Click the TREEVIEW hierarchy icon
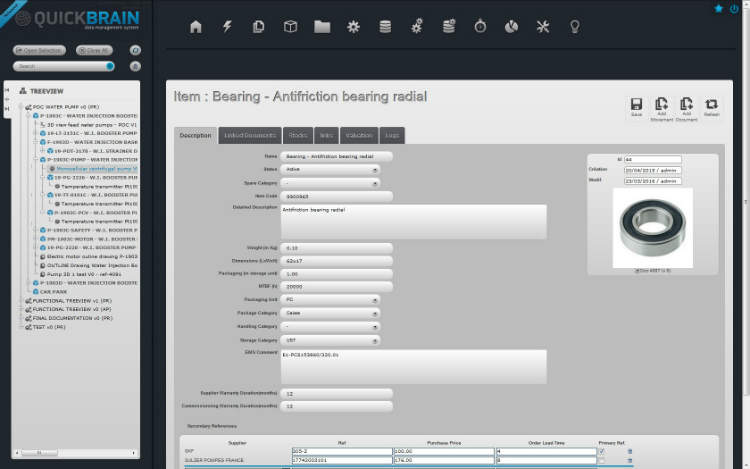The width and height of the screenshot is (750, 469). click(22, 91)
